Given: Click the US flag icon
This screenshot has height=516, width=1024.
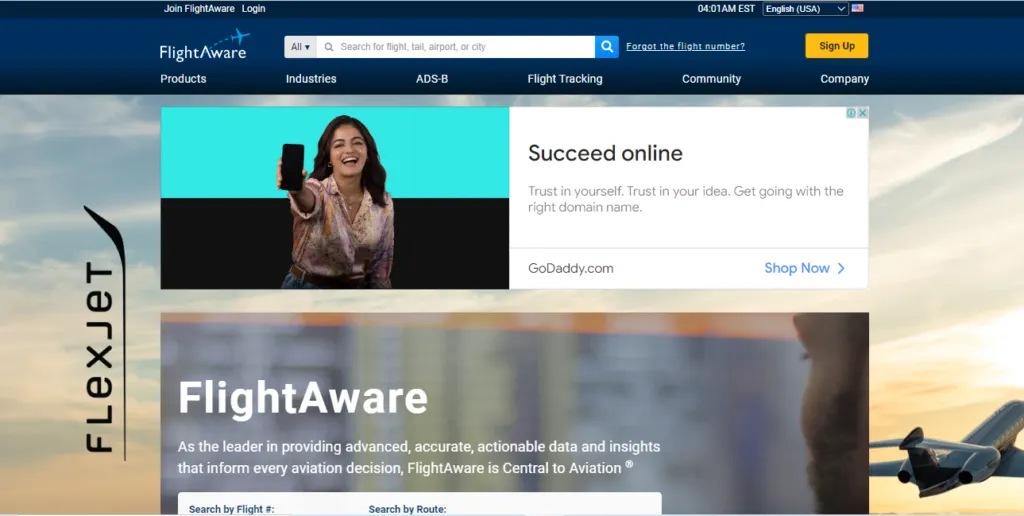Looking at the screenshot, I should (857, 8).
